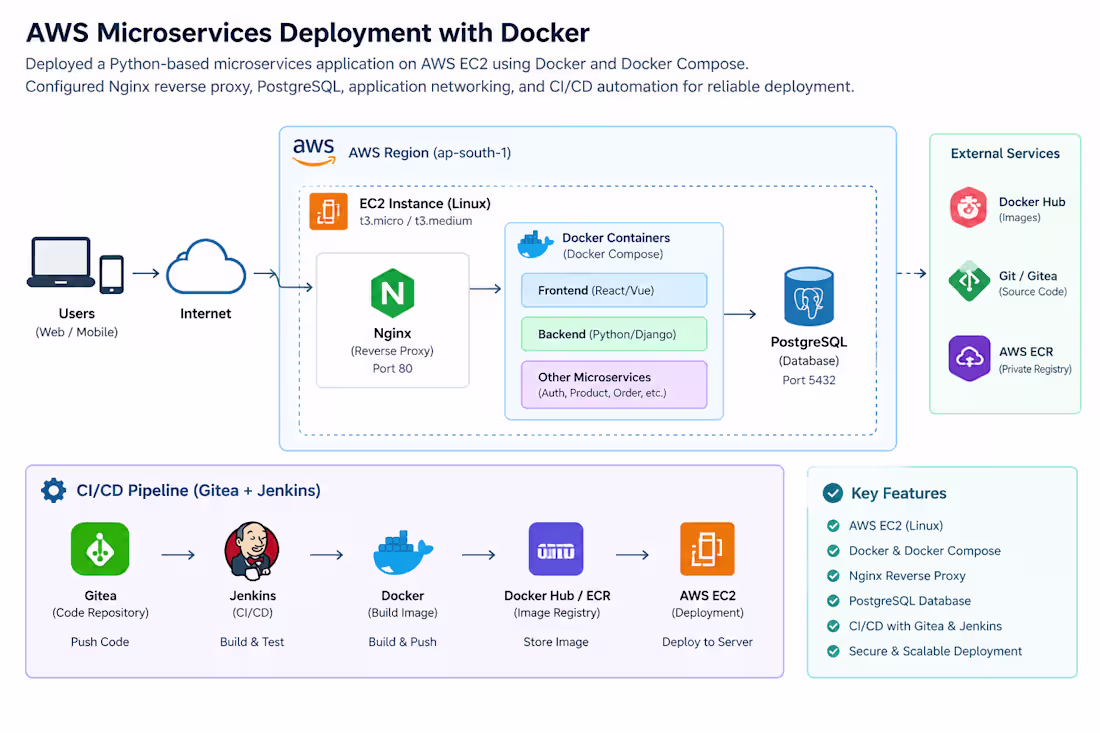Click the purple Docker Hub / ECR icon
The width and height of the screenshot is (1100, 733).
[x=556, y=549]
